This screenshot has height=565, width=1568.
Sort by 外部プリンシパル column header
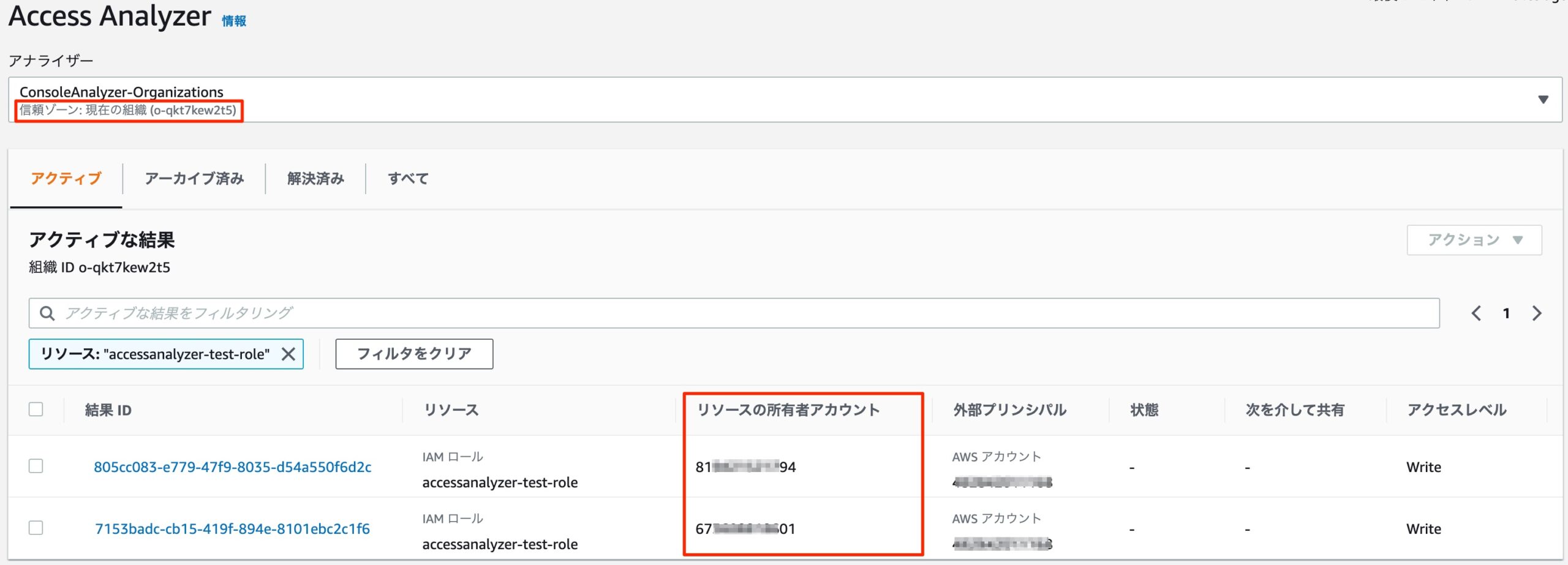(x=1009, y=410)
